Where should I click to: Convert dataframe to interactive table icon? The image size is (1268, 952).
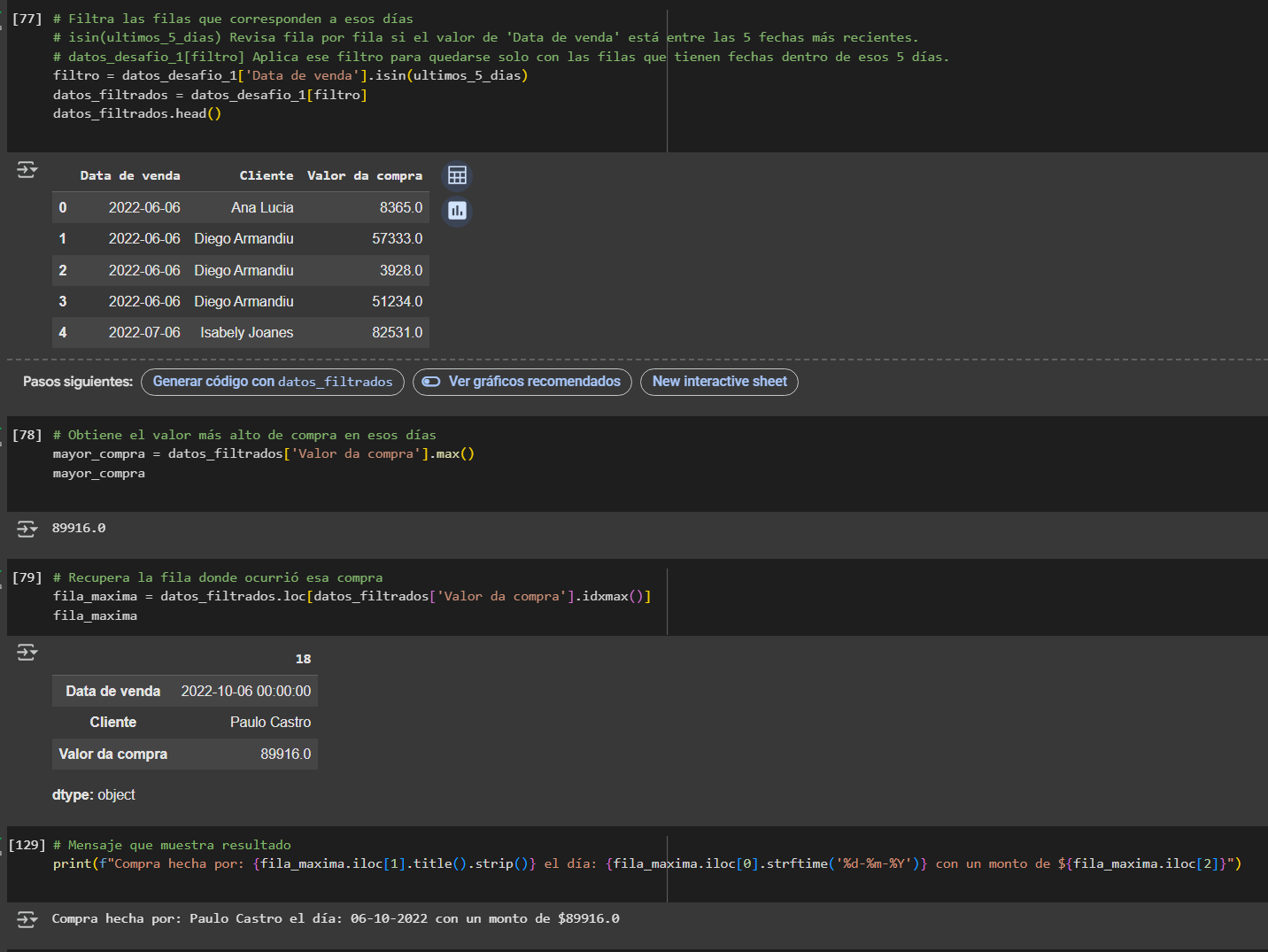[x=457, y=175]
